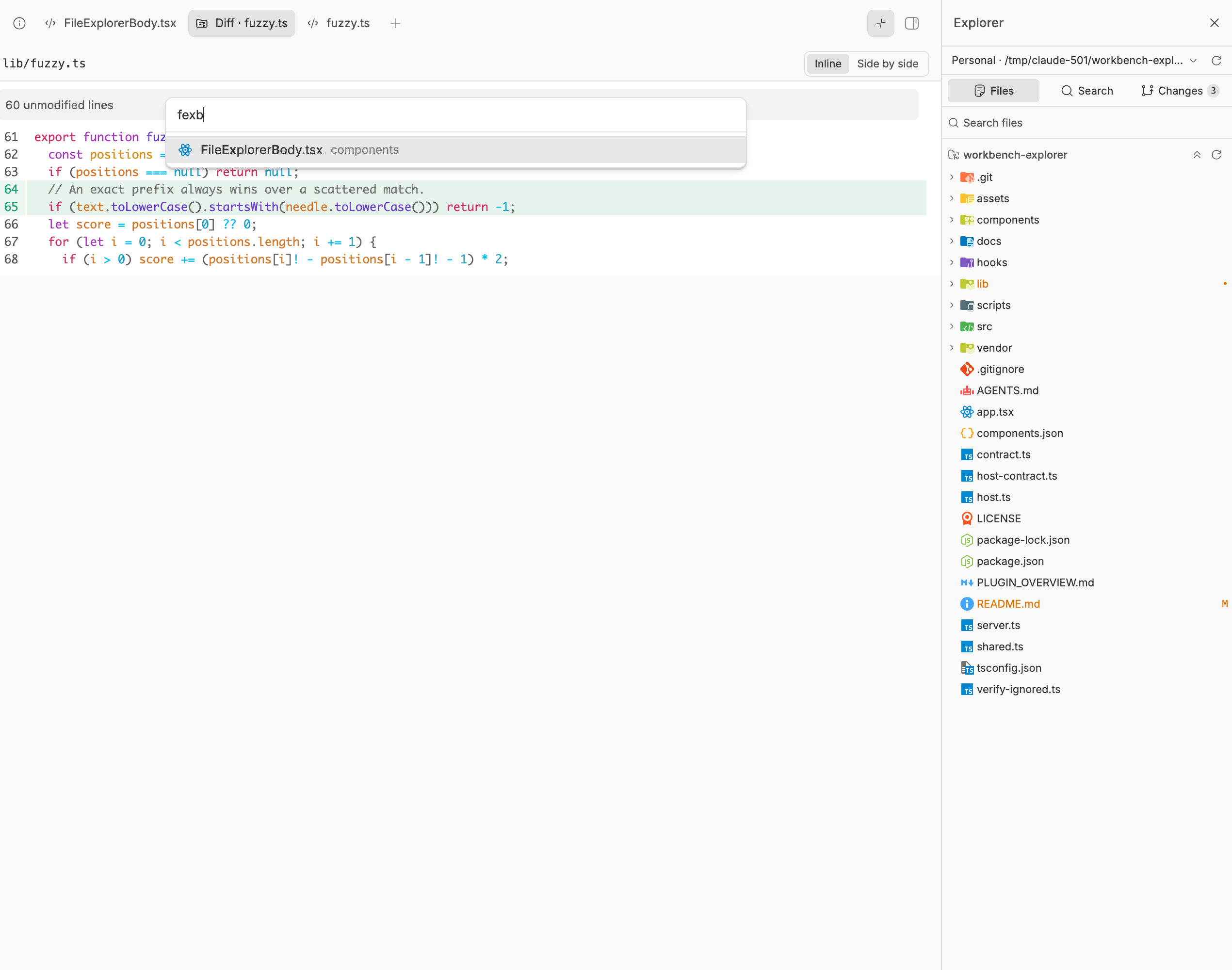This screenshot has height=970, width=1232.
Task: Switch to the Search tab
Action: click(x=1086, y=91)
